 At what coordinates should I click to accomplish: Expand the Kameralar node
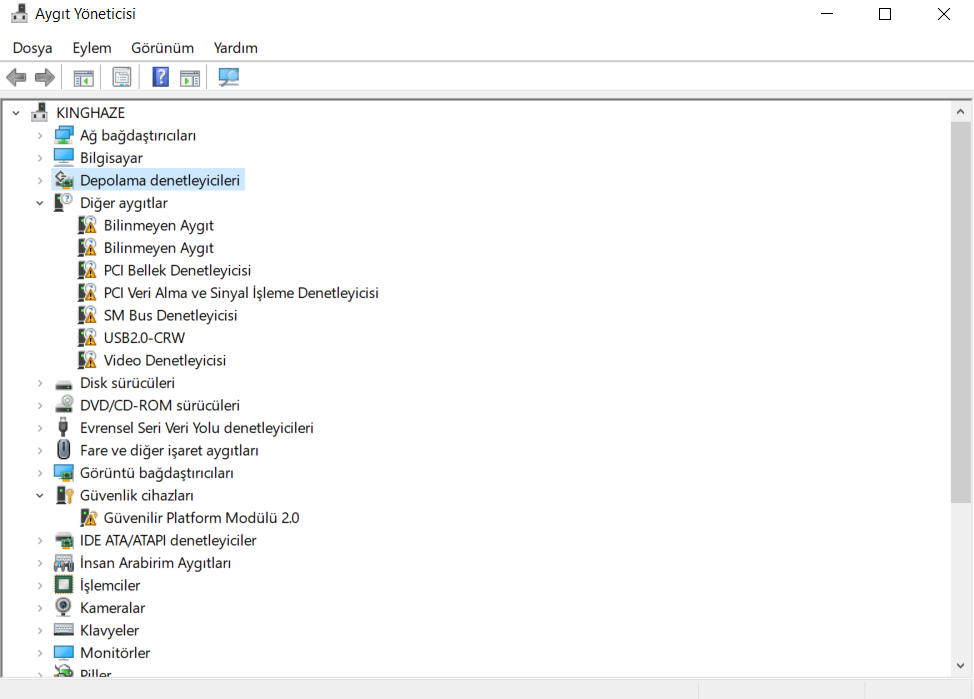pyautogui.click(x=40, y=608)
